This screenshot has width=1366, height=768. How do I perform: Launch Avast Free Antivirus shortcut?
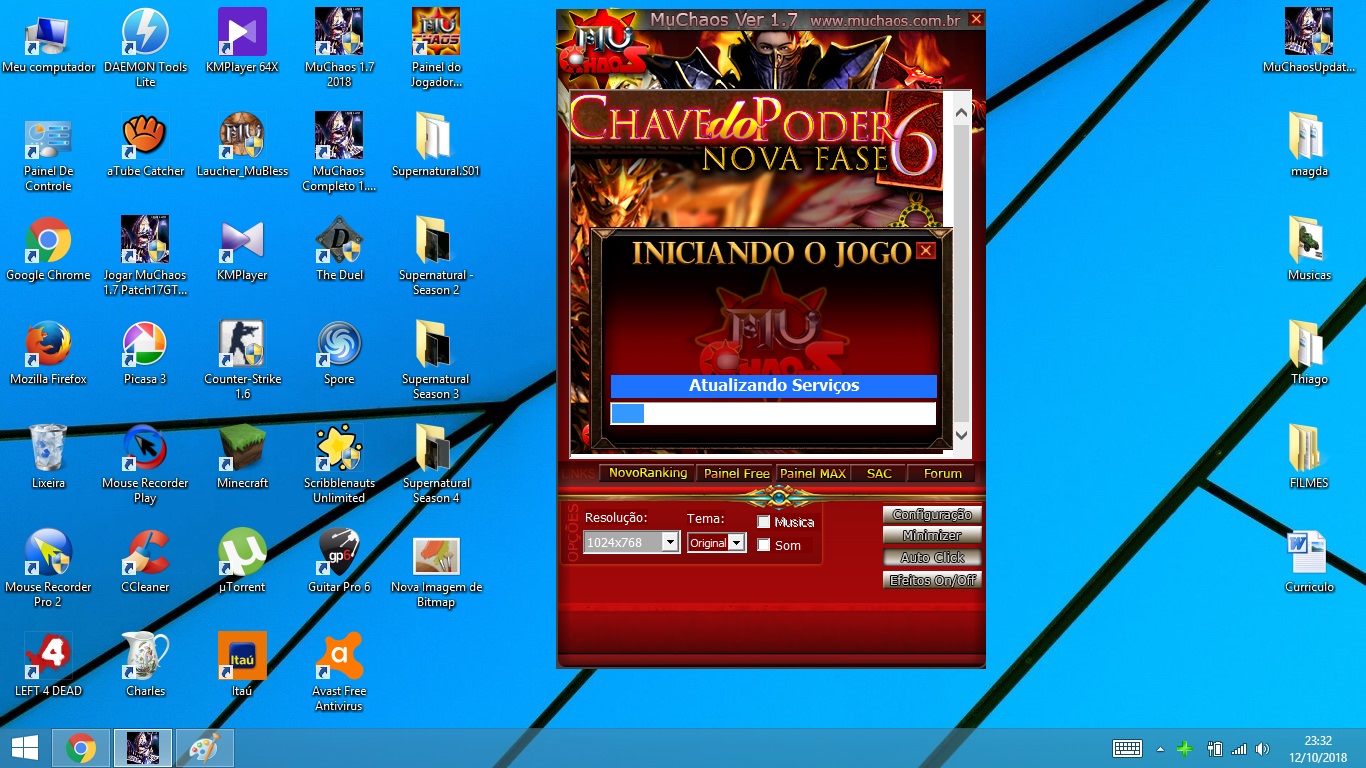click(x=339, y=672)
